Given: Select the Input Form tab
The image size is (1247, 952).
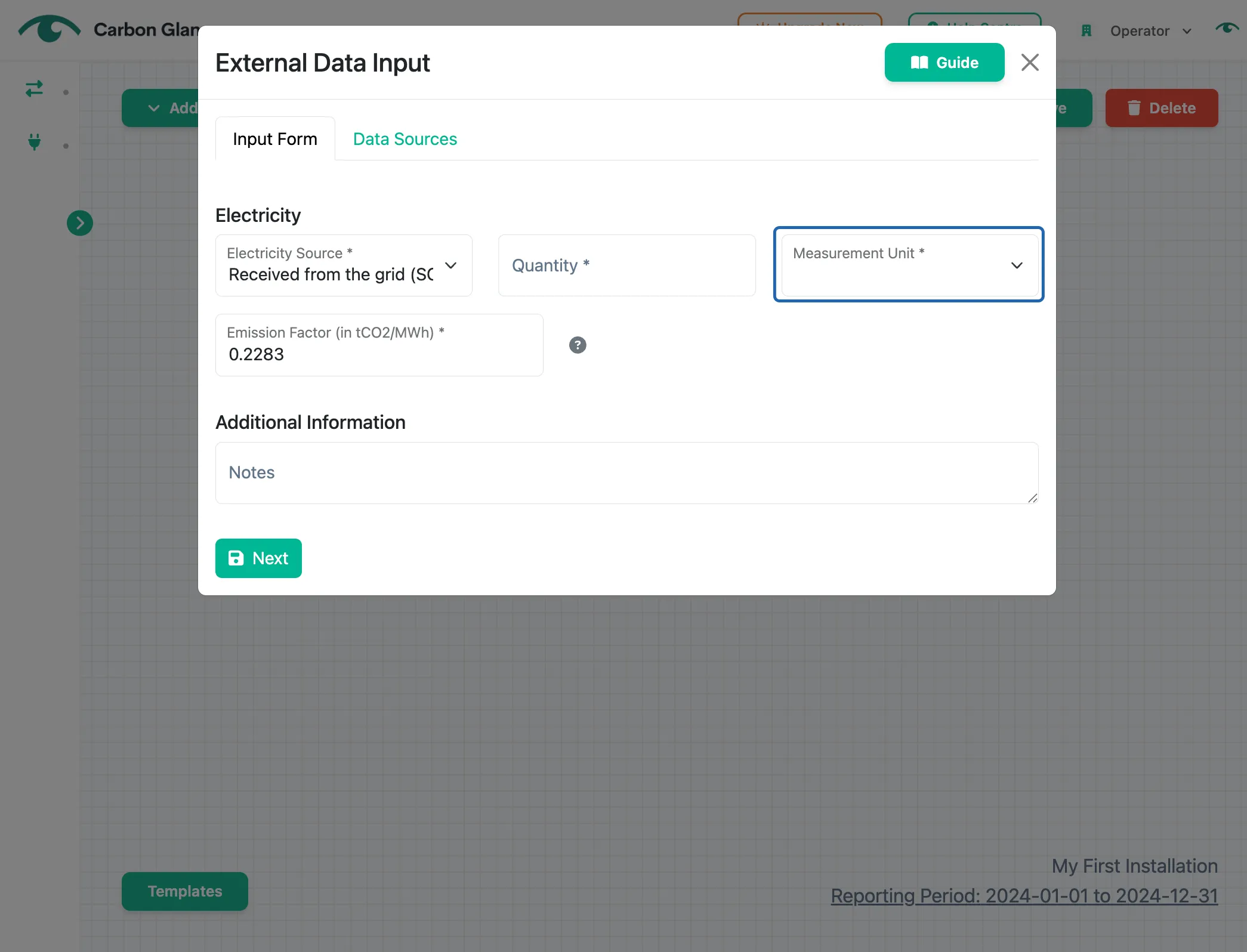Looking at the screenshot, I should tap(275, 139).
